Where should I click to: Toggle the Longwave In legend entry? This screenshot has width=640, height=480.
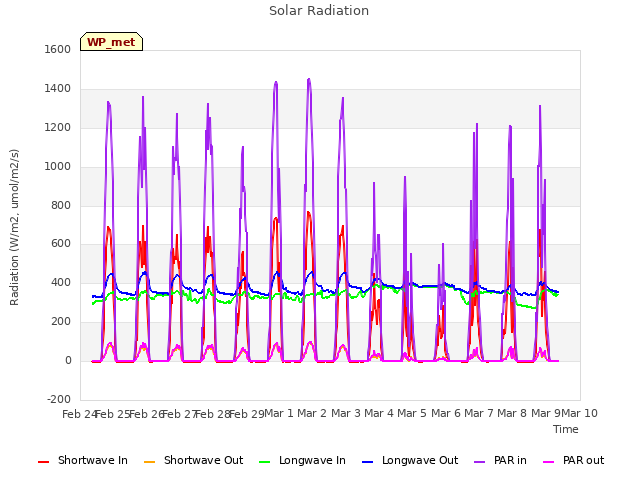pos(302,460)
